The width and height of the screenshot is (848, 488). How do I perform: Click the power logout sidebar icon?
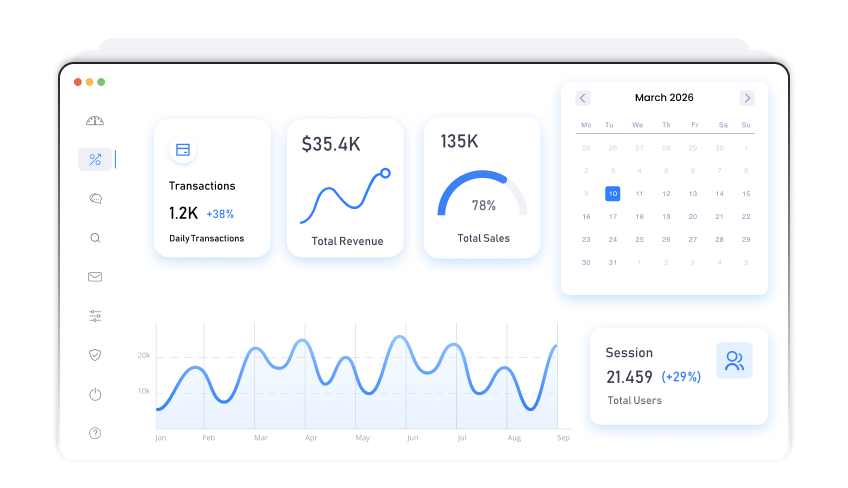[95, 394]
